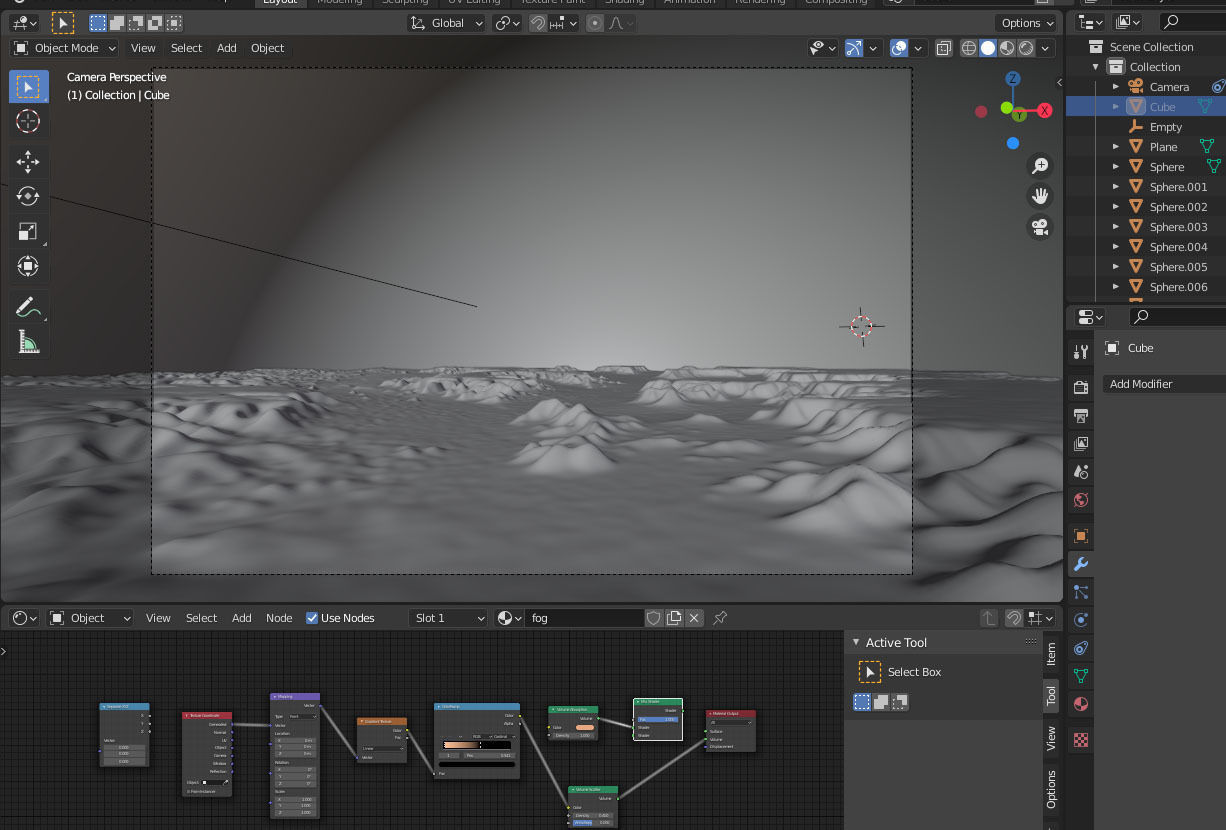Open the viewport Object menu

(x=267, y=48)
